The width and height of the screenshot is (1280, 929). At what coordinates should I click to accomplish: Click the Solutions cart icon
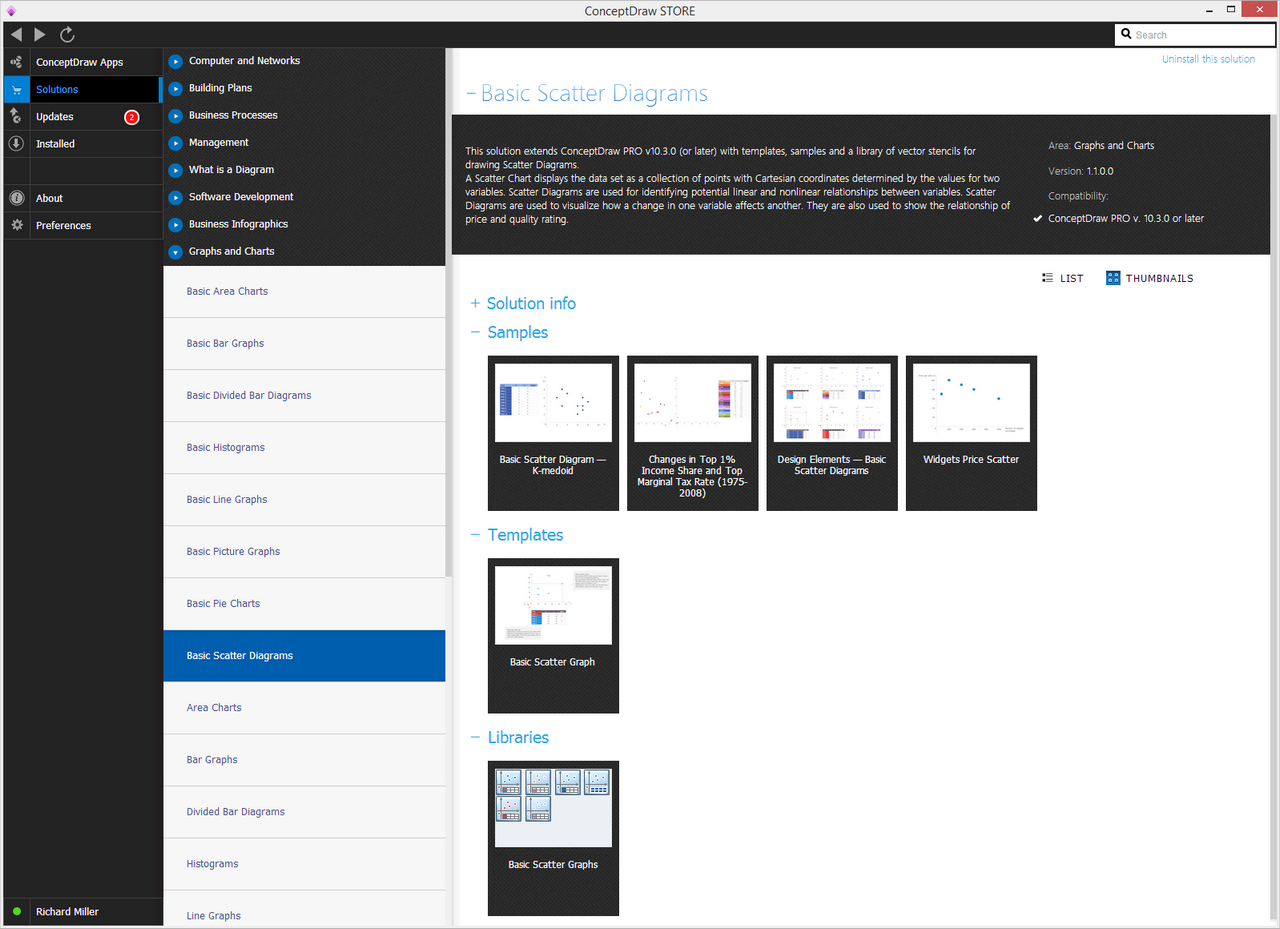click(16, 90)
